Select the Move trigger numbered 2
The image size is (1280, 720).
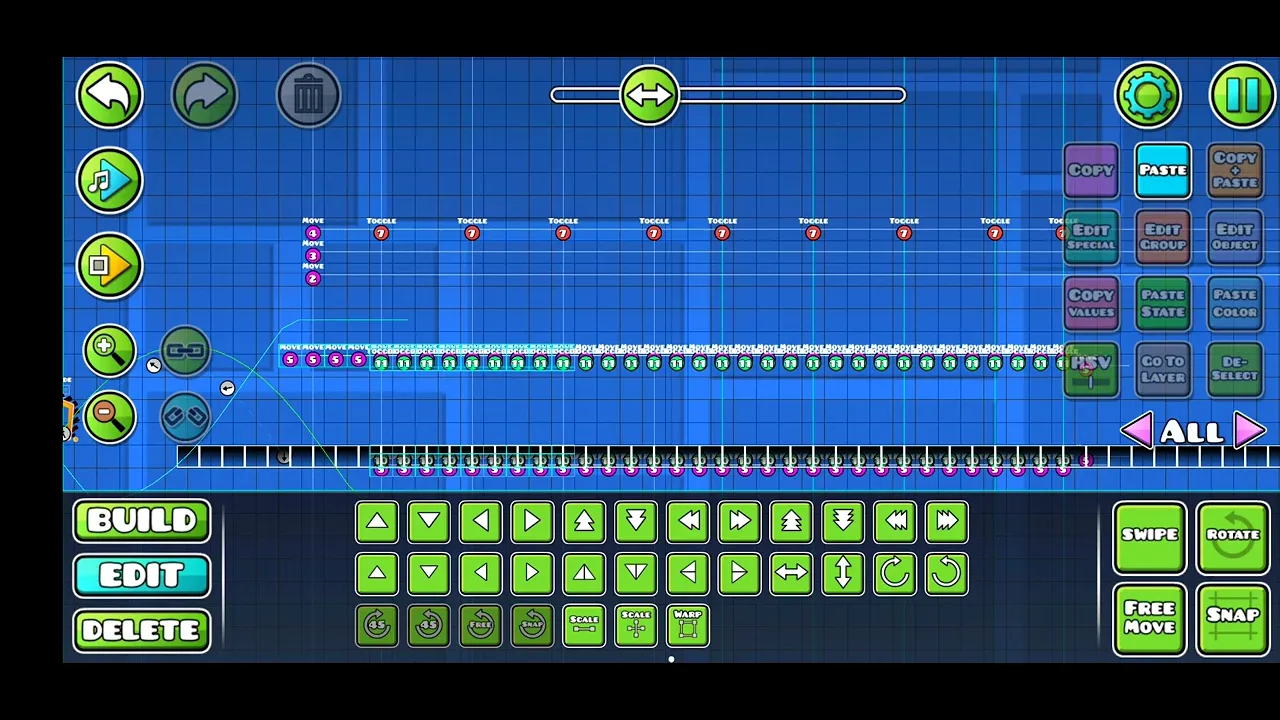313,279
